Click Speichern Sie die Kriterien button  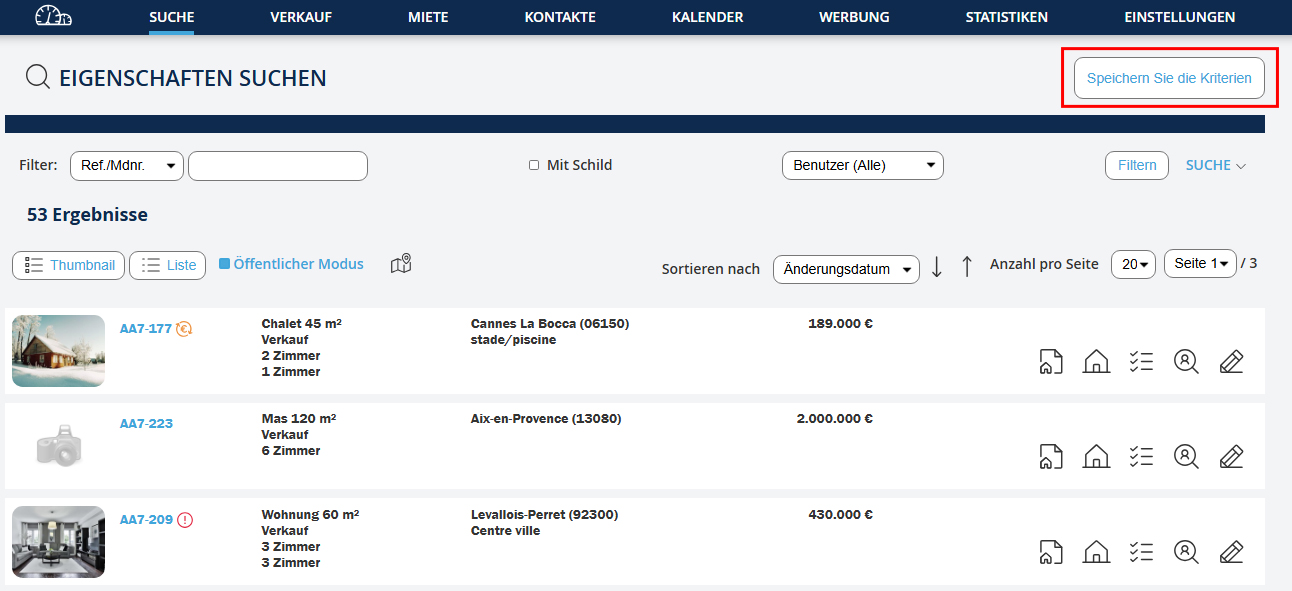(x=1169, y=78)
